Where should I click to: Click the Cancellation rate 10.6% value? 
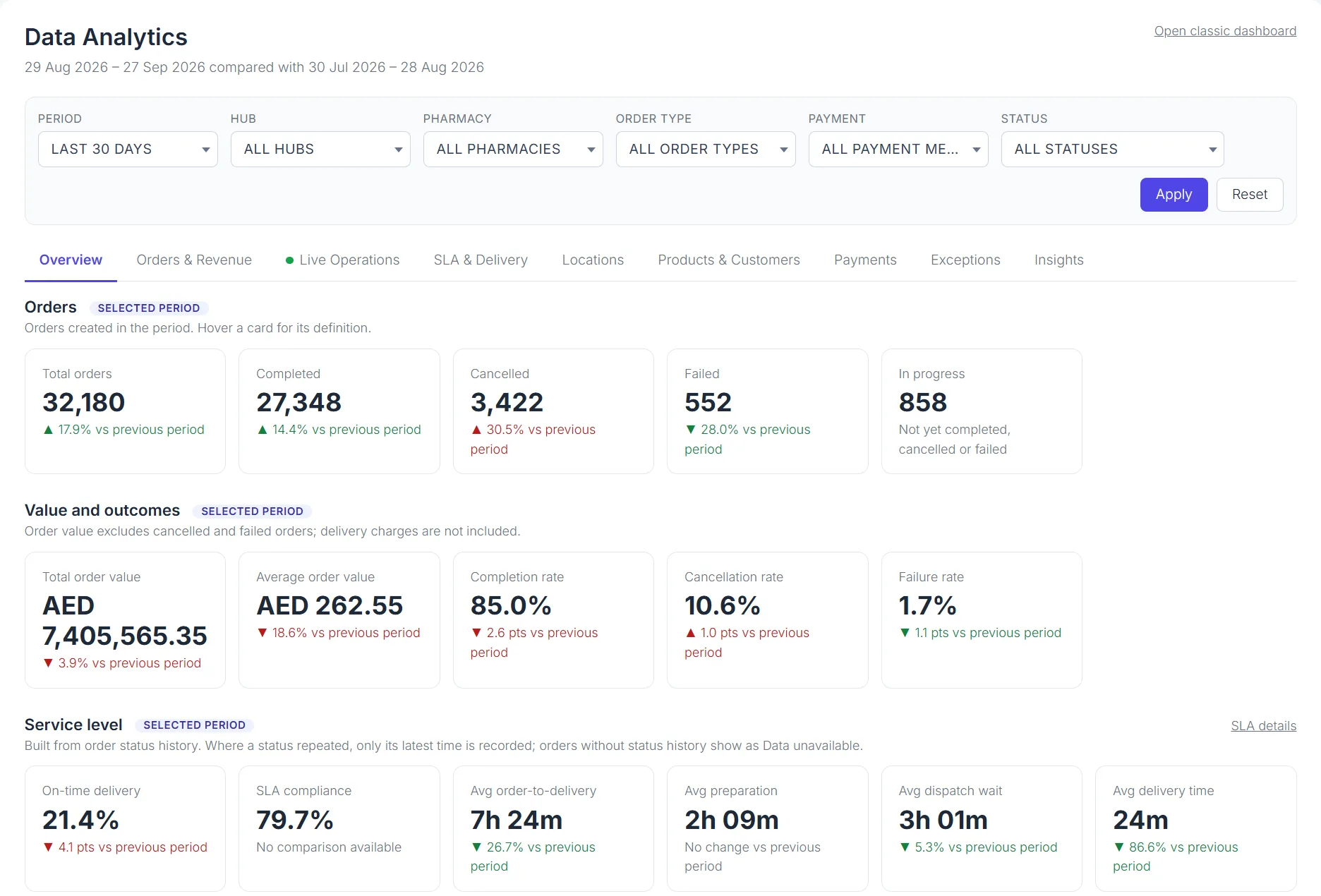click(x=722, y=605)
